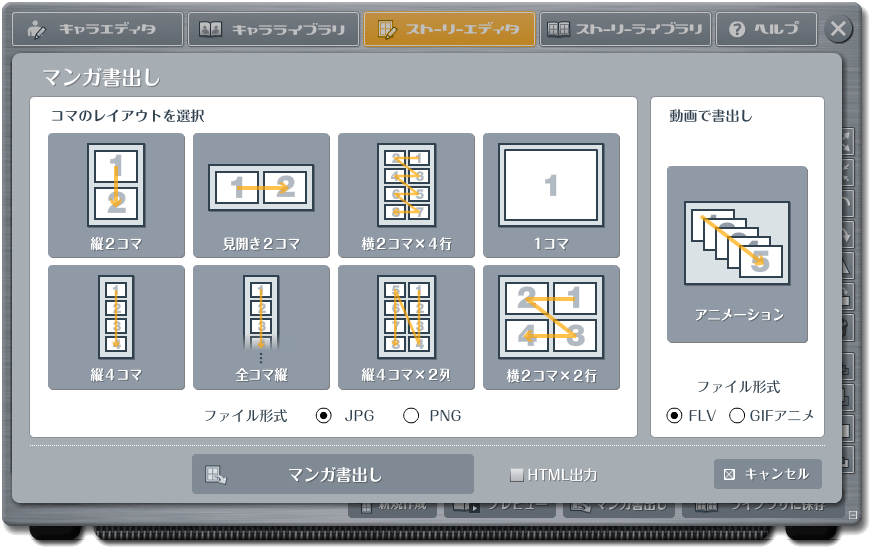Screen dimensions: 872x548
Task: Select the 1コマ single panel layout
Action: coord(551,195)
